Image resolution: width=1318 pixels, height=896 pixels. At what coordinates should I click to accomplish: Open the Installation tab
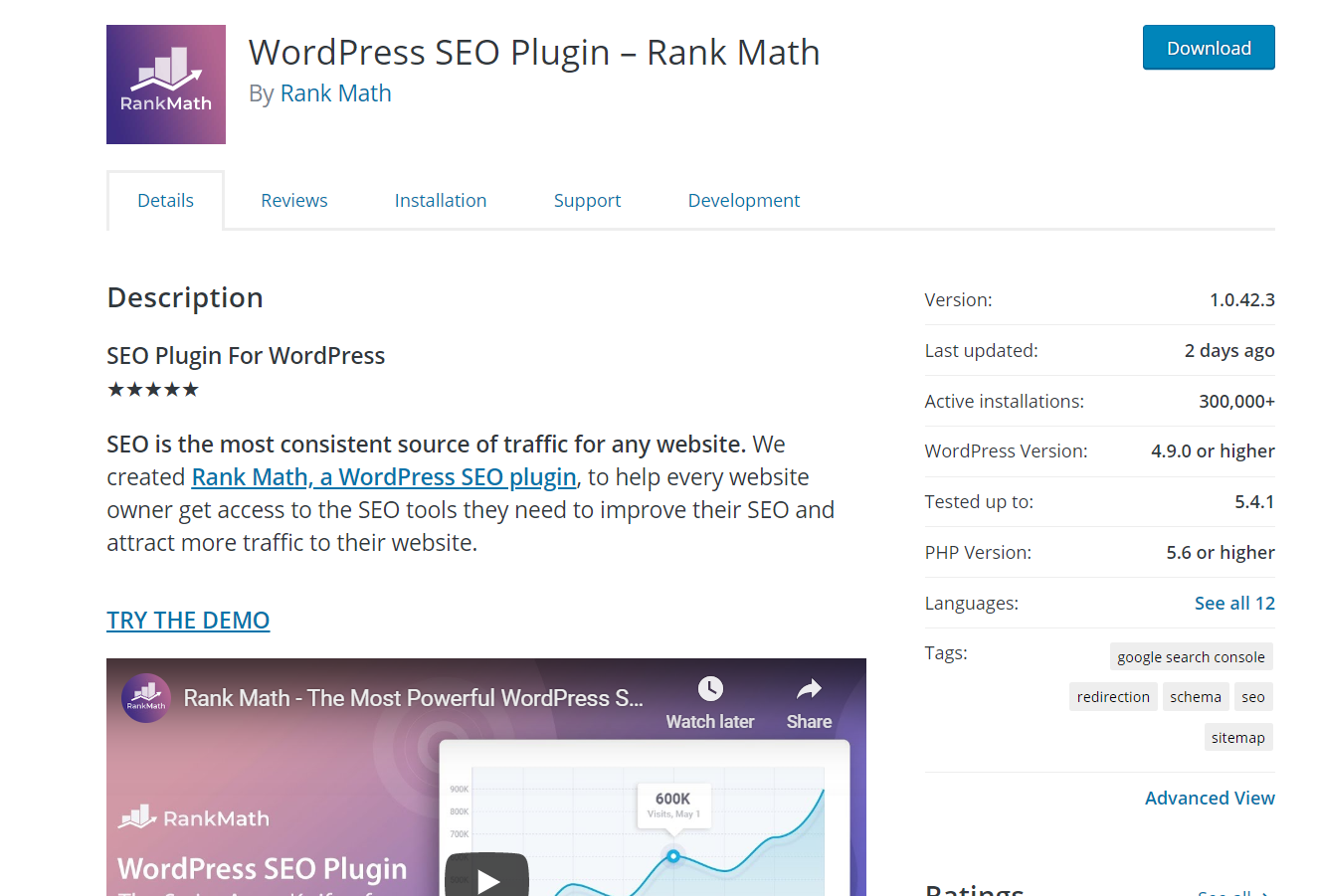click(441, 200)
